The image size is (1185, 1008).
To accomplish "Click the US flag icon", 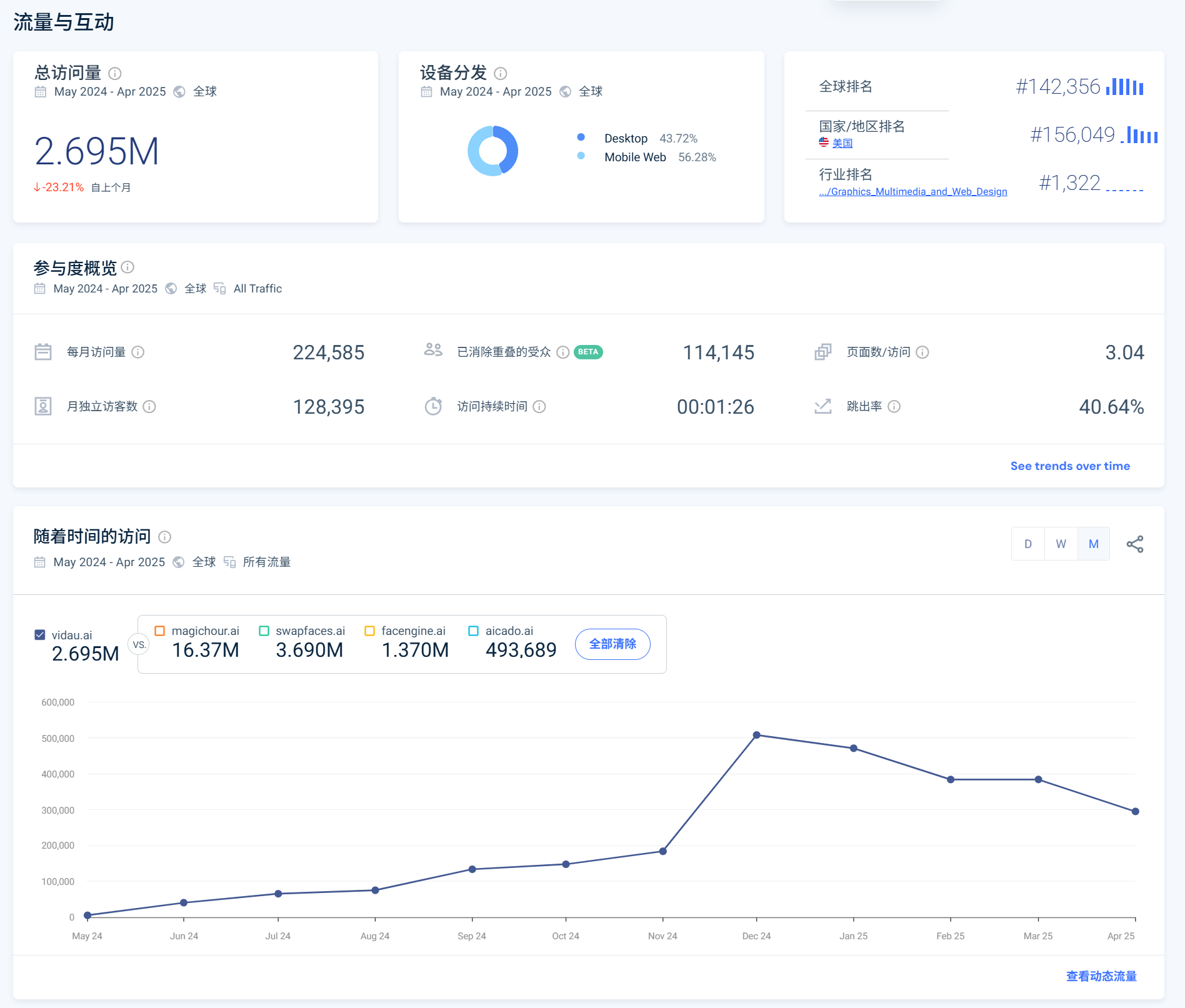I will click(x=824, y=142).
